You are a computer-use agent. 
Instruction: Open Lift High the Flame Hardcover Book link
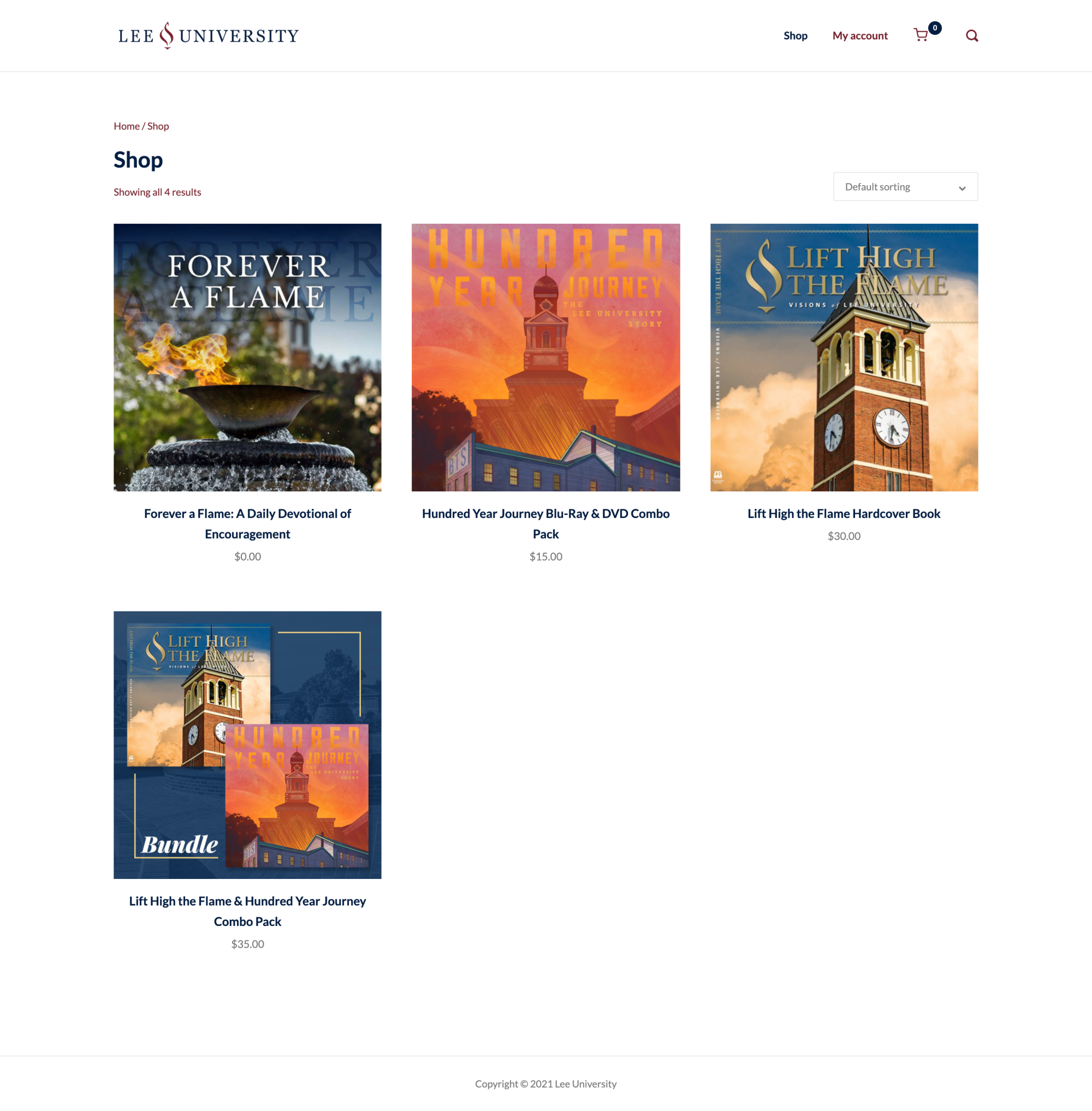coord(844,513)
